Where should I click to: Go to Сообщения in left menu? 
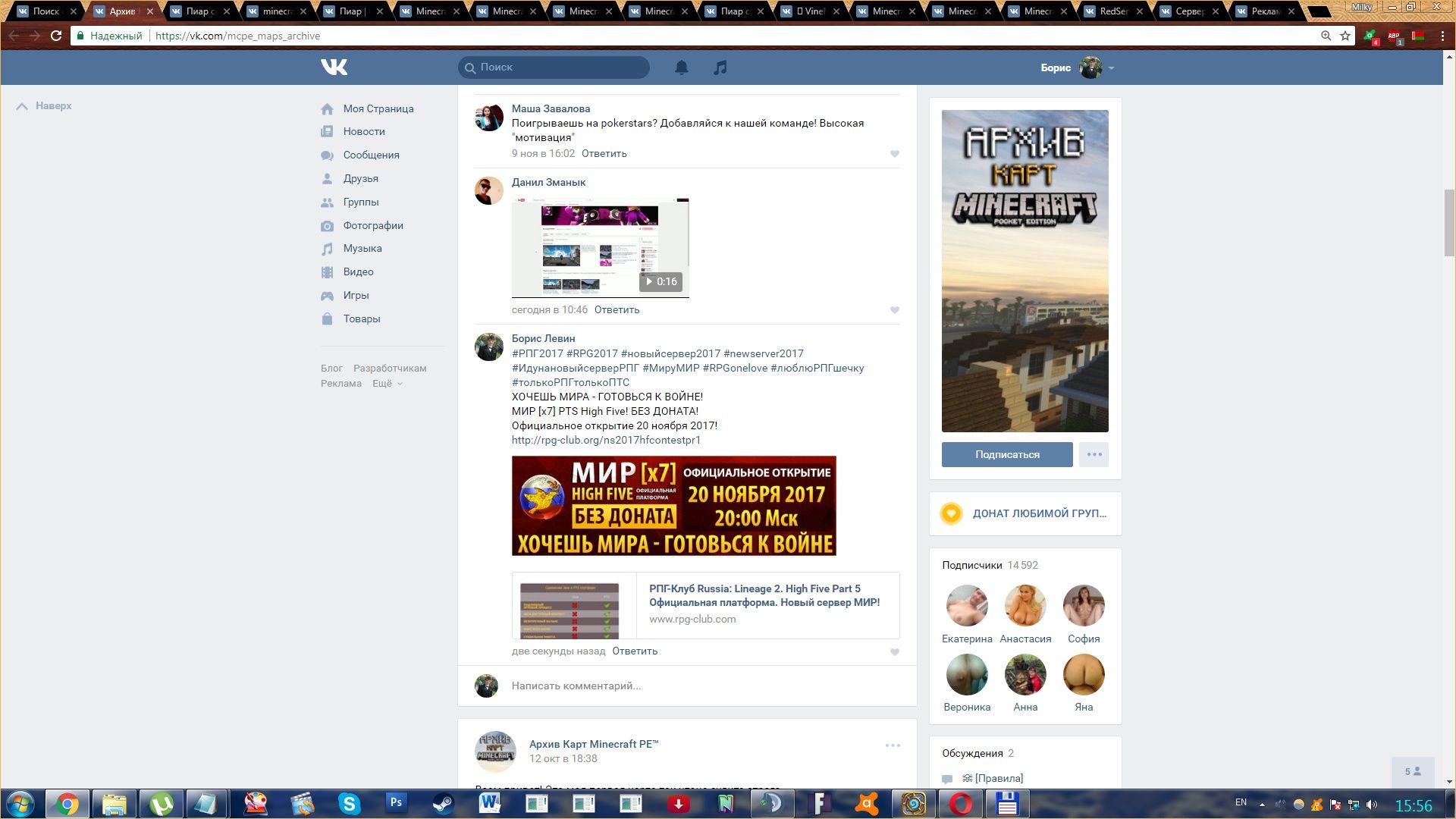point(371,155)
